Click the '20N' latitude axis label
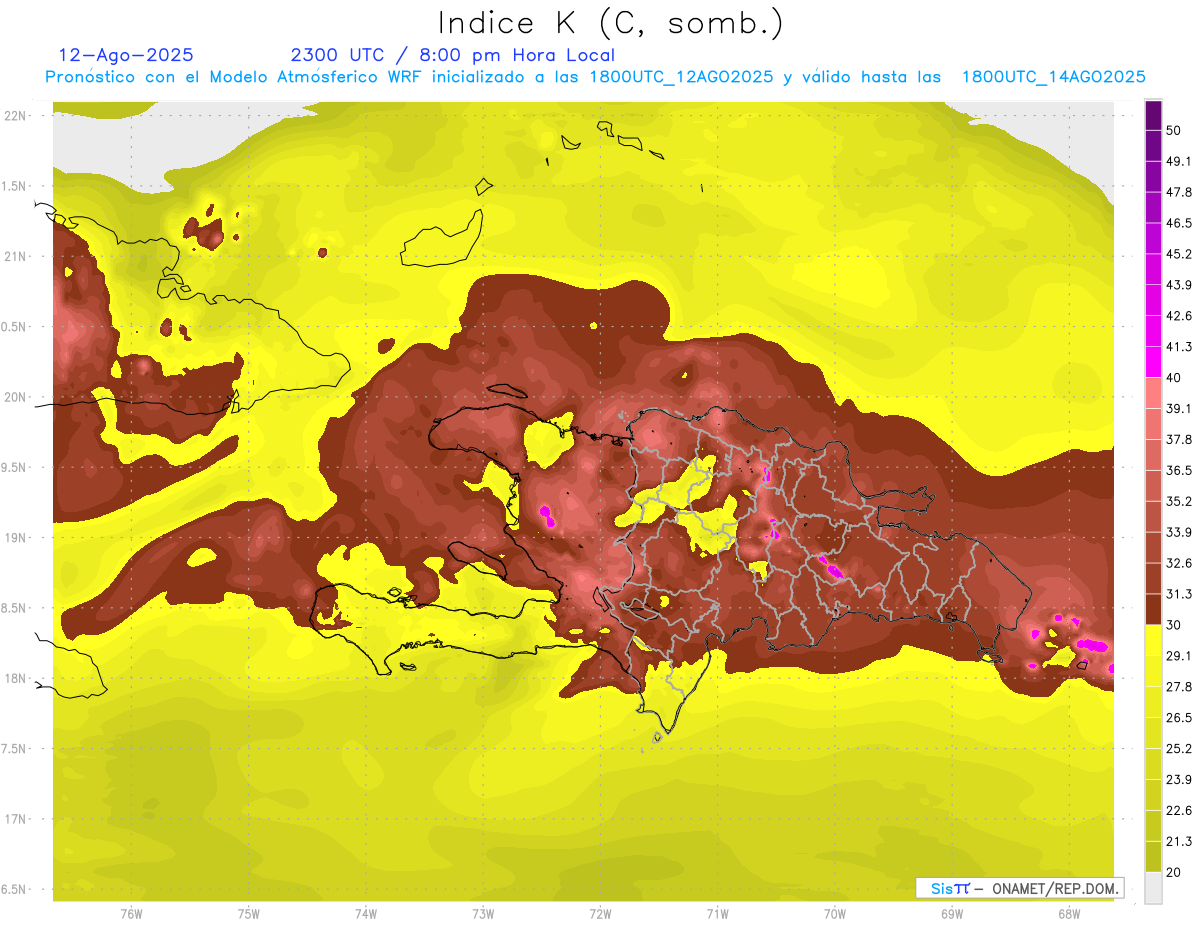The width and height of the screenshot is (1200, 927). [16, 397]
